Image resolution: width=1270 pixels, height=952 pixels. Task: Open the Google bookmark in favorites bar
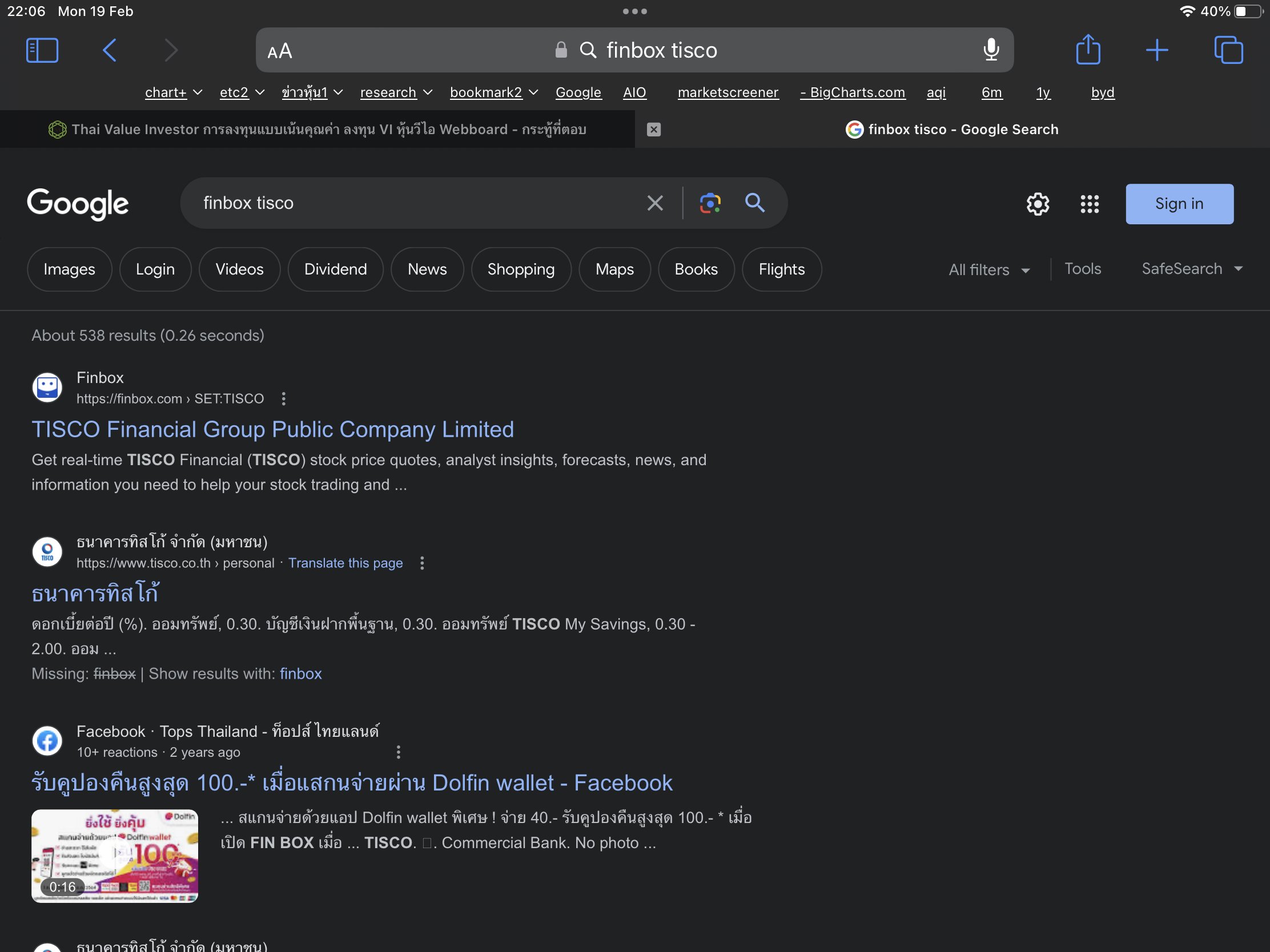[578, 92]
